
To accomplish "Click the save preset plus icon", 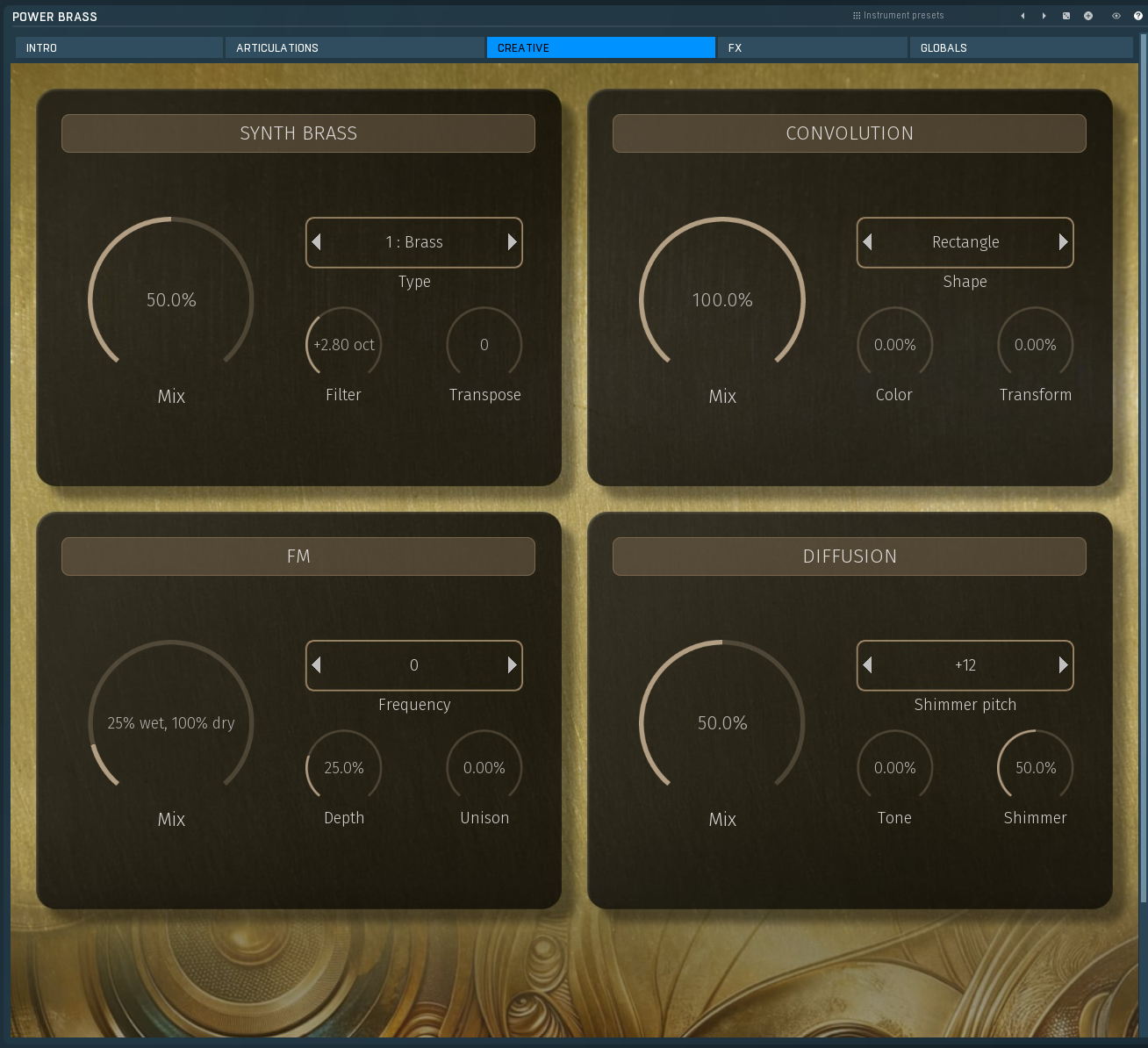I will pyautogui.click(x=1087, y=16).
